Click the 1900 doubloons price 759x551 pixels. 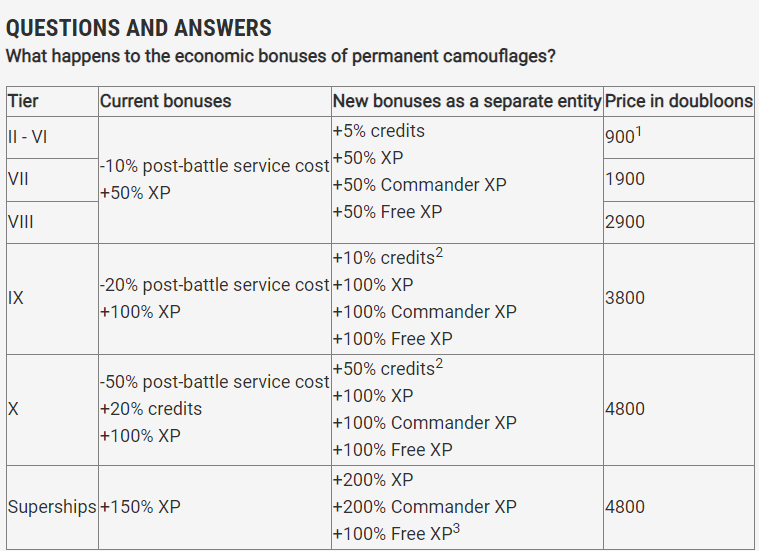tap(625, 179)
